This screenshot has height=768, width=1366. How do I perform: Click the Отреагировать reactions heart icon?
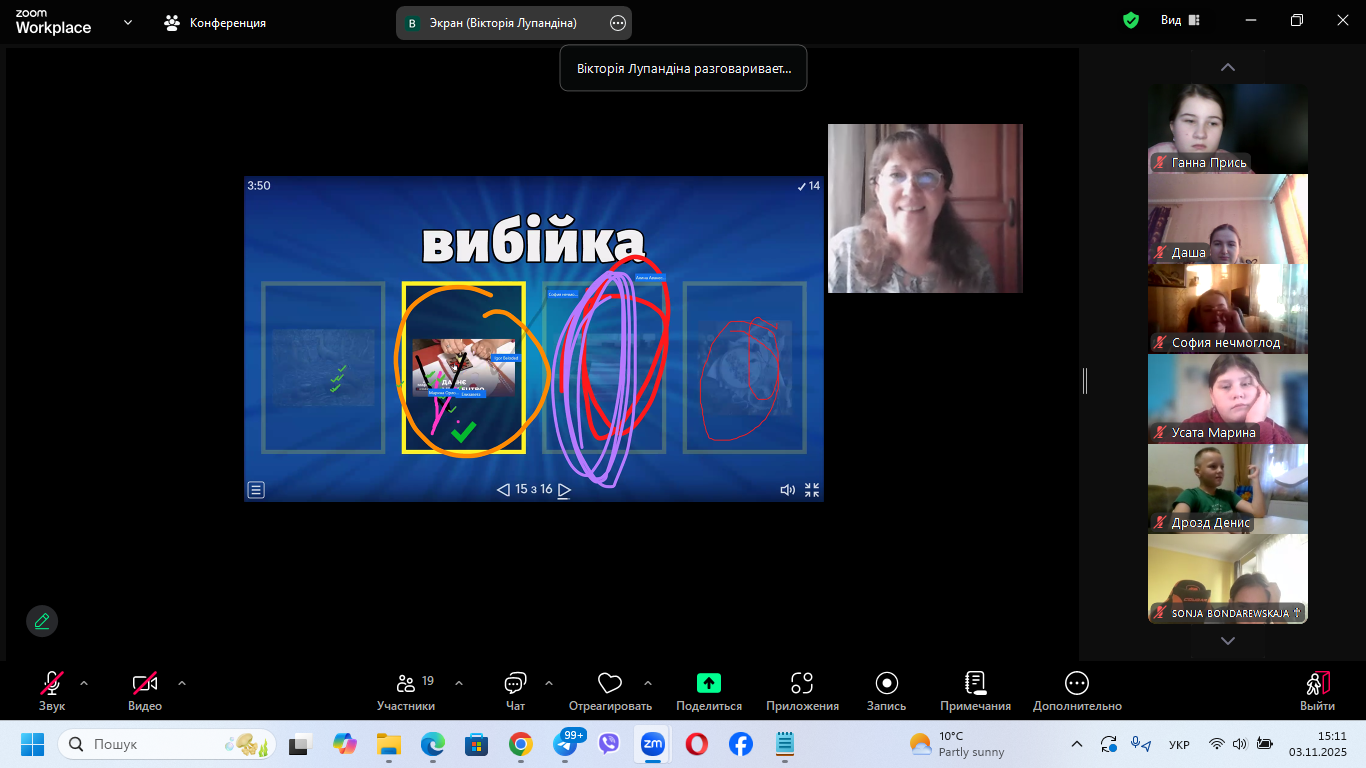coord(610,685)
